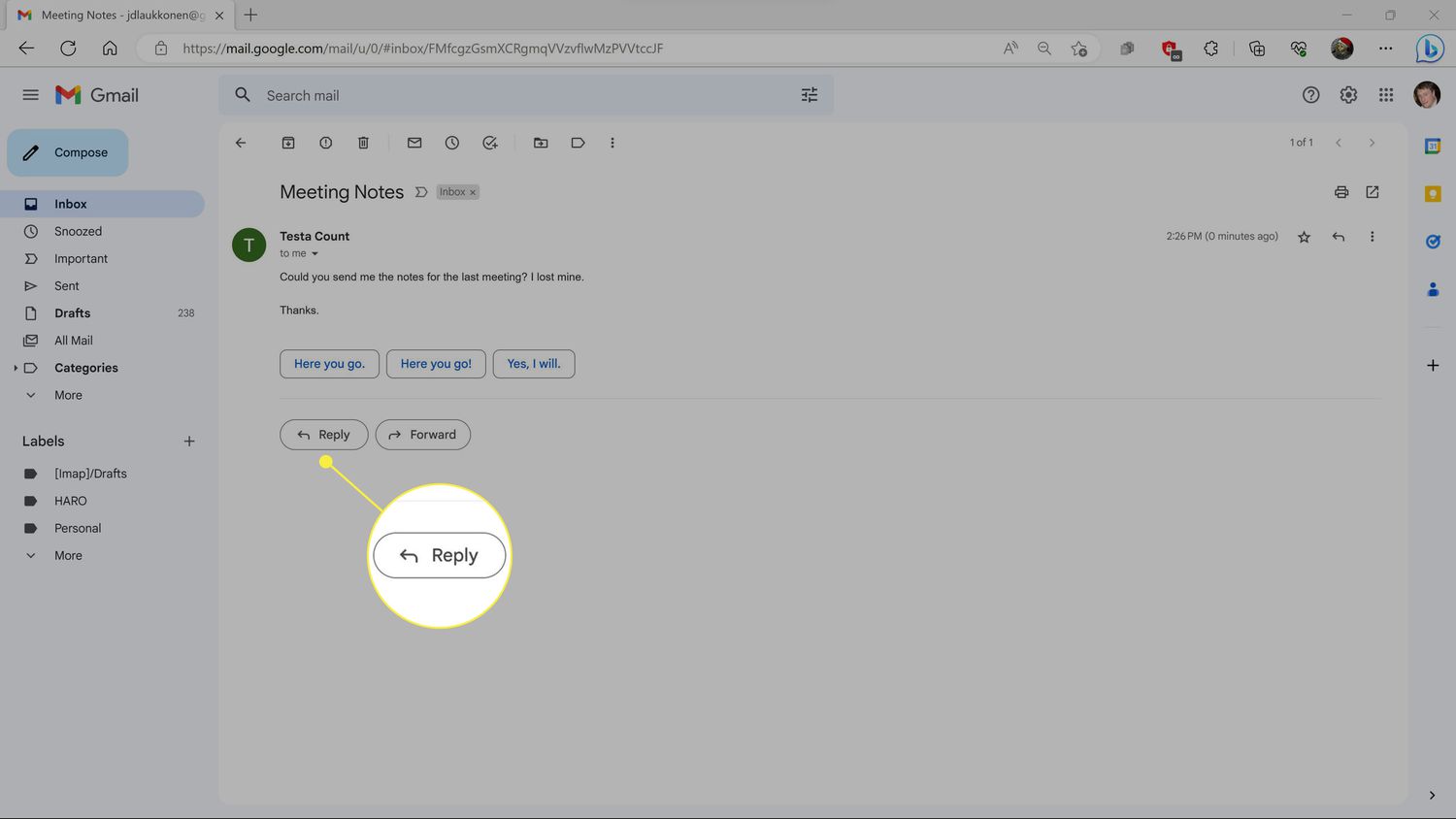This screenshot has width=1456, height=819.
Task: Delete the message with the trash icon
Action: [x=363, y=143]
